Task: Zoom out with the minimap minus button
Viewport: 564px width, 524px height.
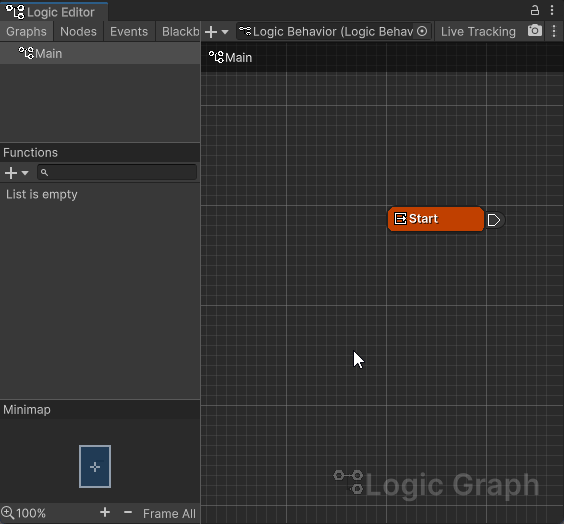Action: point(128,512)
